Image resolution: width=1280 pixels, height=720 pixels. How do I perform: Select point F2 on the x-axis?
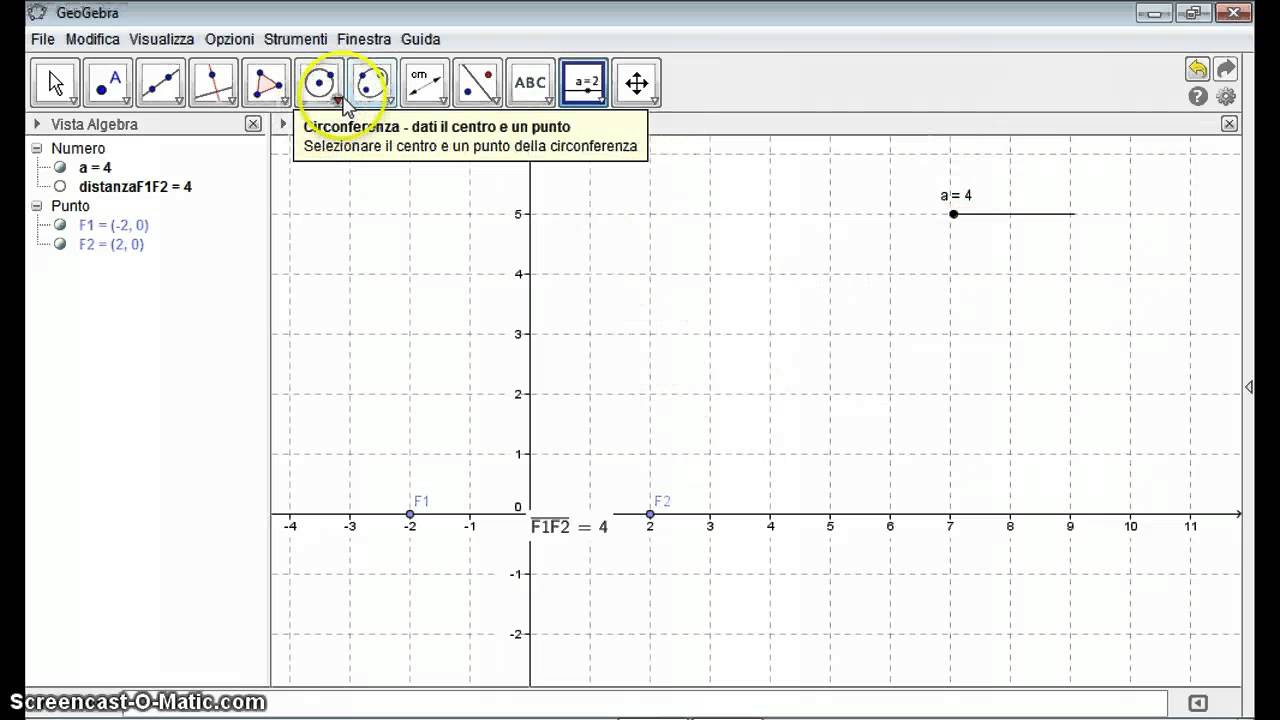pyautogui.click(x=650, y=514)
